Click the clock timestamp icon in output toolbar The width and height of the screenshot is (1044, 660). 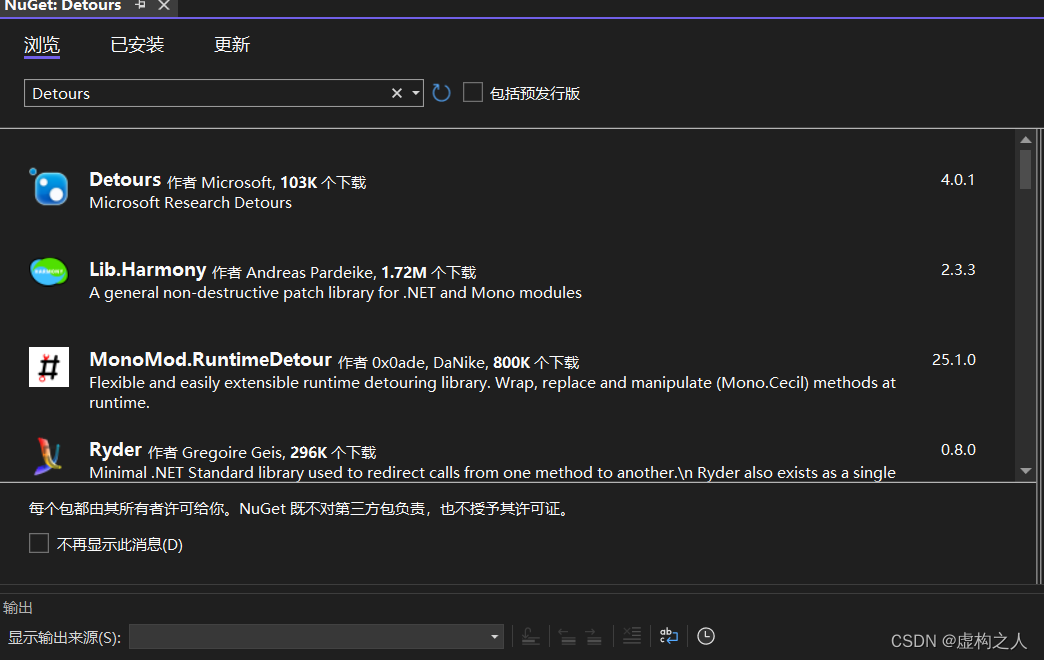coord(706,636)
